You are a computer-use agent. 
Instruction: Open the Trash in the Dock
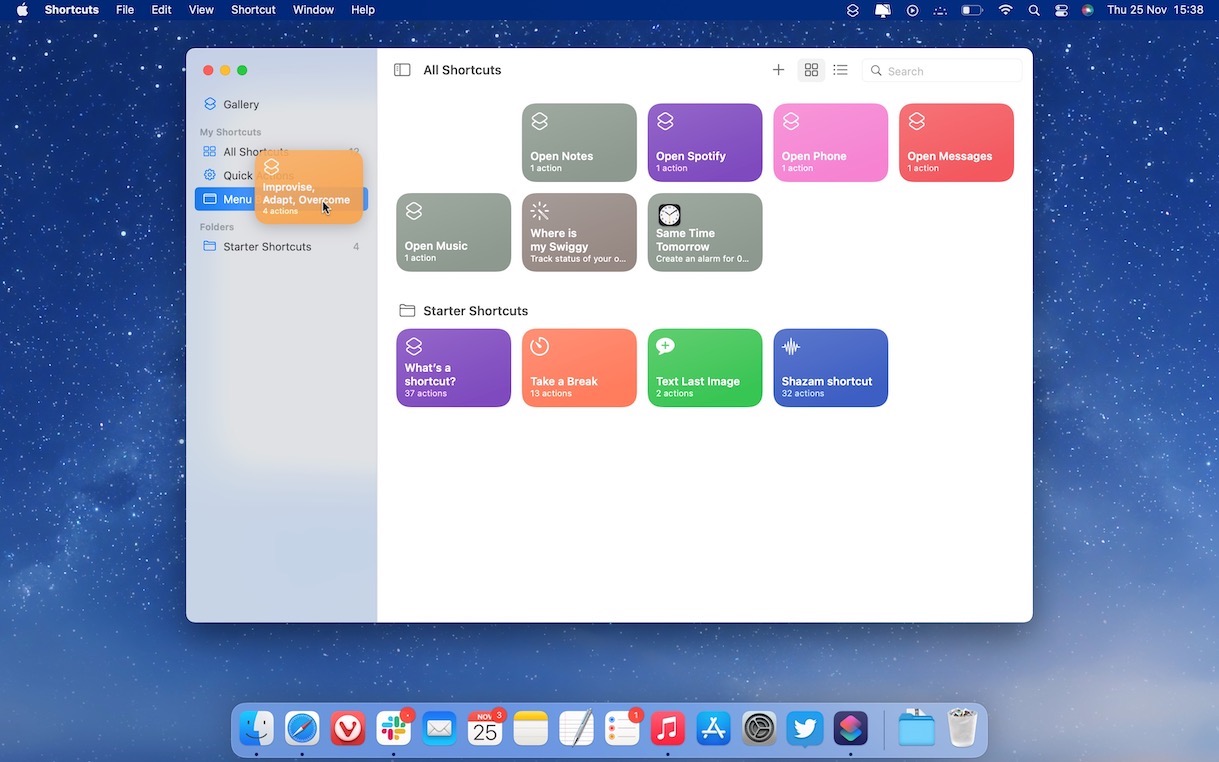pyautogui.click(x=962, y=729)
